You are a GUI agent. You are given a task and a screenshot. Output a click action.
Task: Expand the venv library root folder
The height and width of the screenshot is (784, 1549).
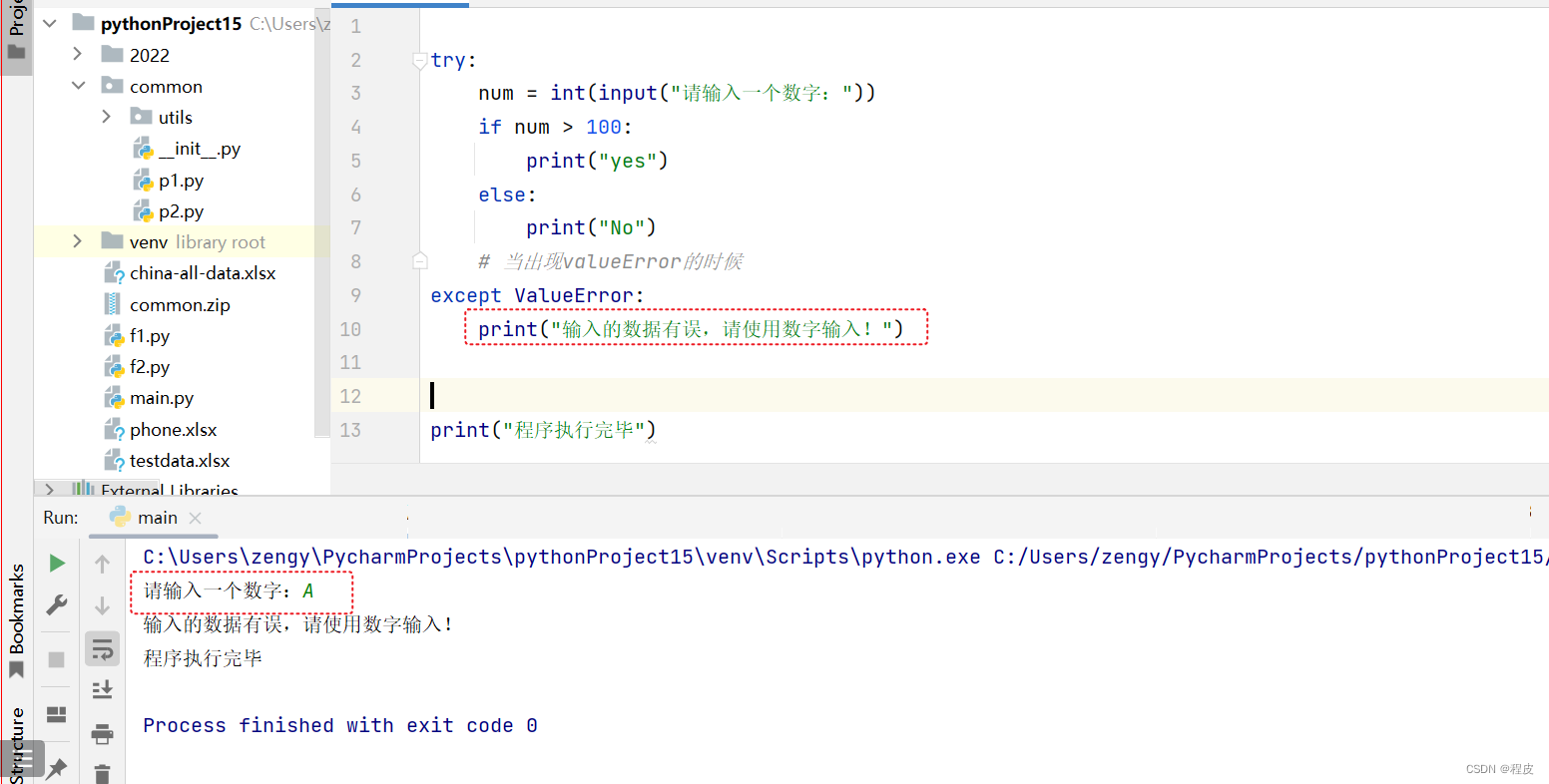(x=78, y=241)
